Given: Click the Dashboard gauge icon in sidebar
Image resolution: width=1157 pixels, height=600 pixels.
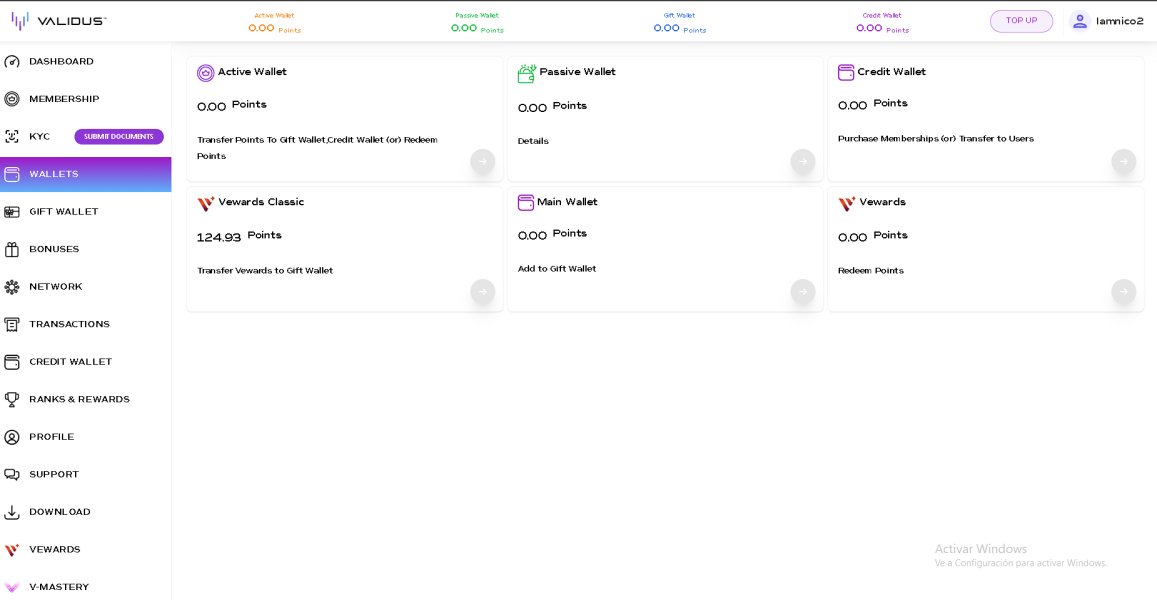Looking at the screenshot, I should 12,62.
